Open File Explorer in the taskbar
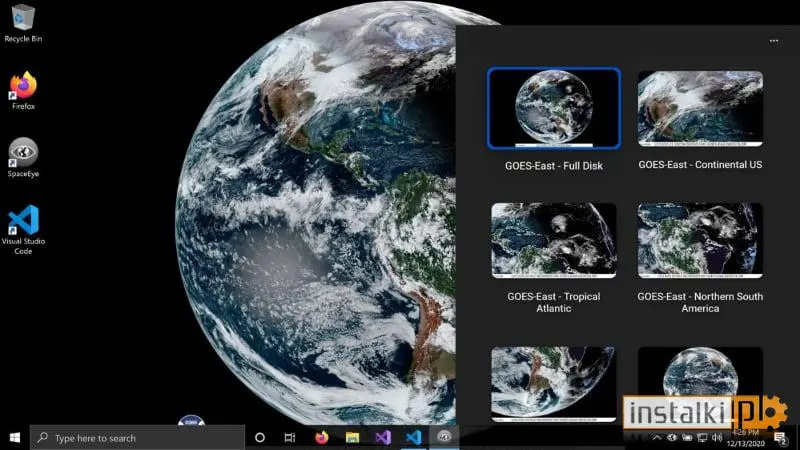This screenshot has height=450, width=800. click(353, 437)
